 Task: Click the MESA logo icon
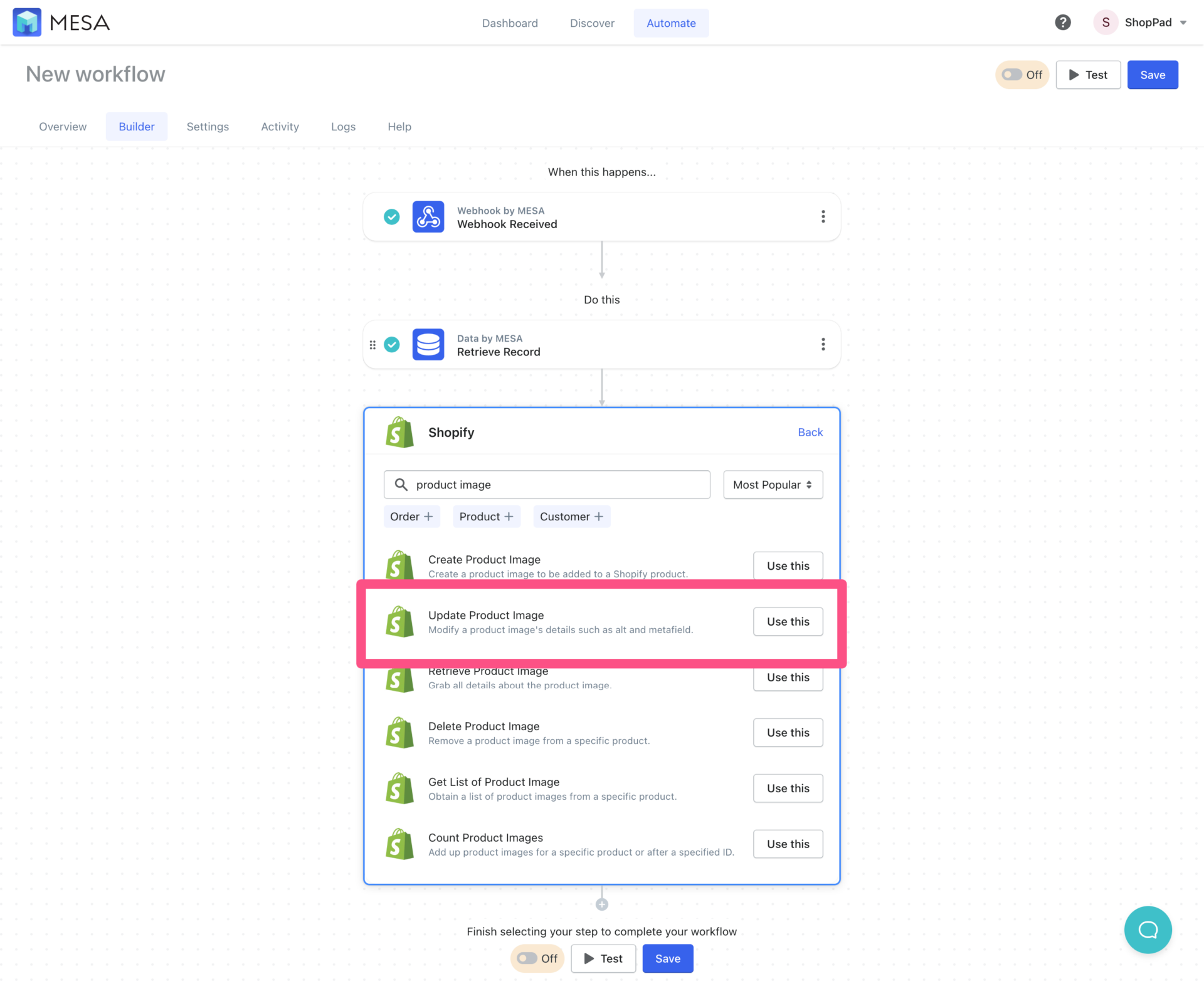click(27, 23)
